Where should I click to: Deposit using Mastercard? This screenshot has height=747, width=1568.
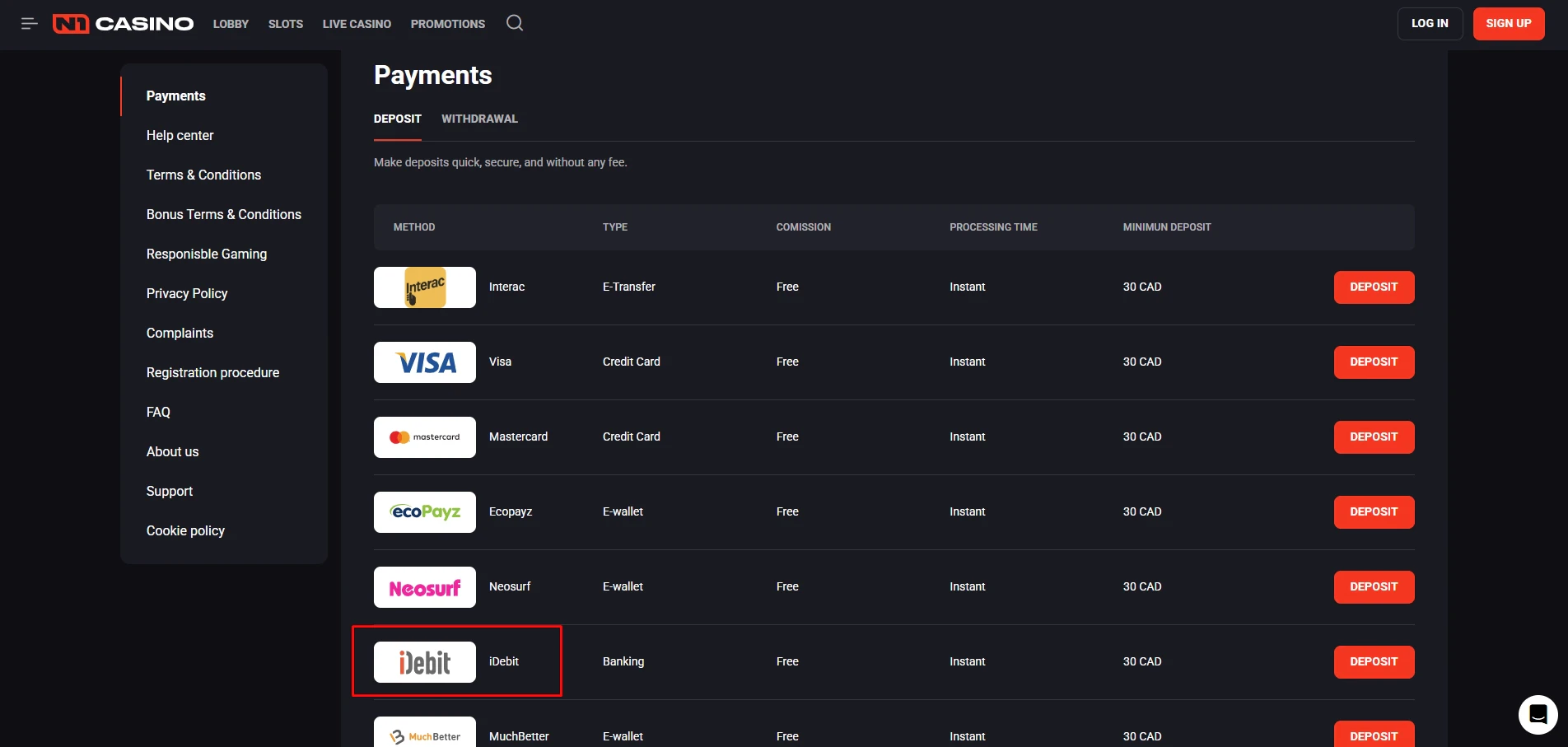[x=1374, y=437]
